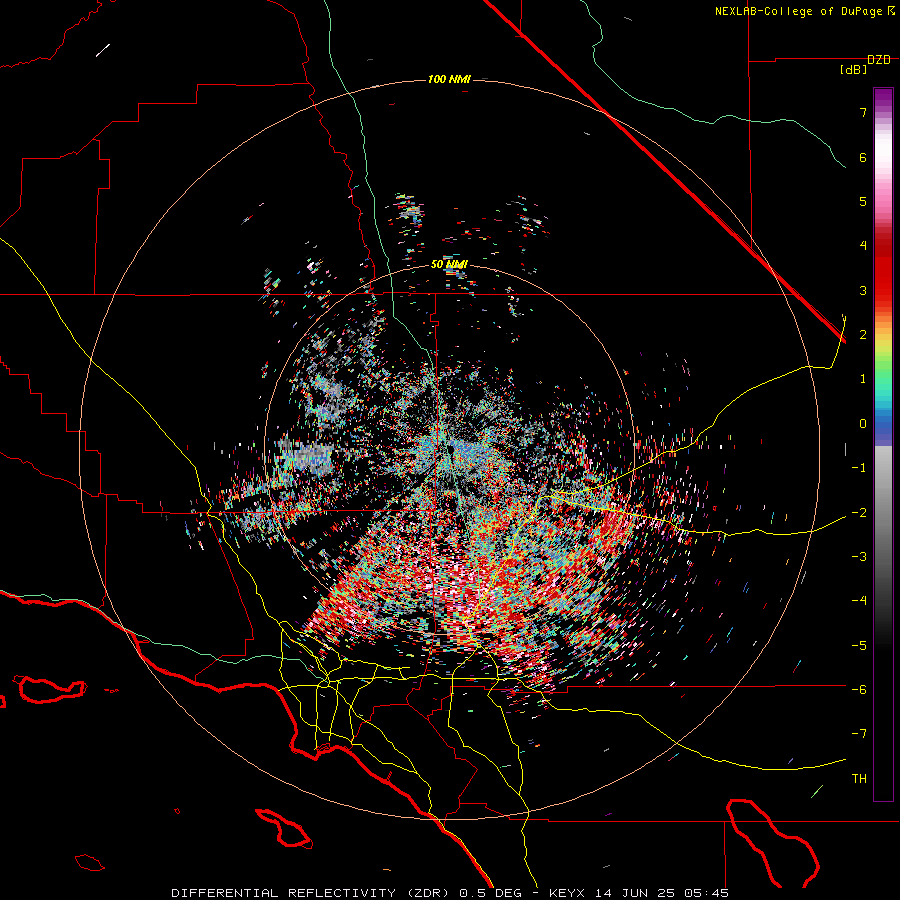Image resolution: width=900 pixels, height=900 pixels.
Task: Click the 1 value on the color scale
Action: pyautogui.click(x=863, y=379)
